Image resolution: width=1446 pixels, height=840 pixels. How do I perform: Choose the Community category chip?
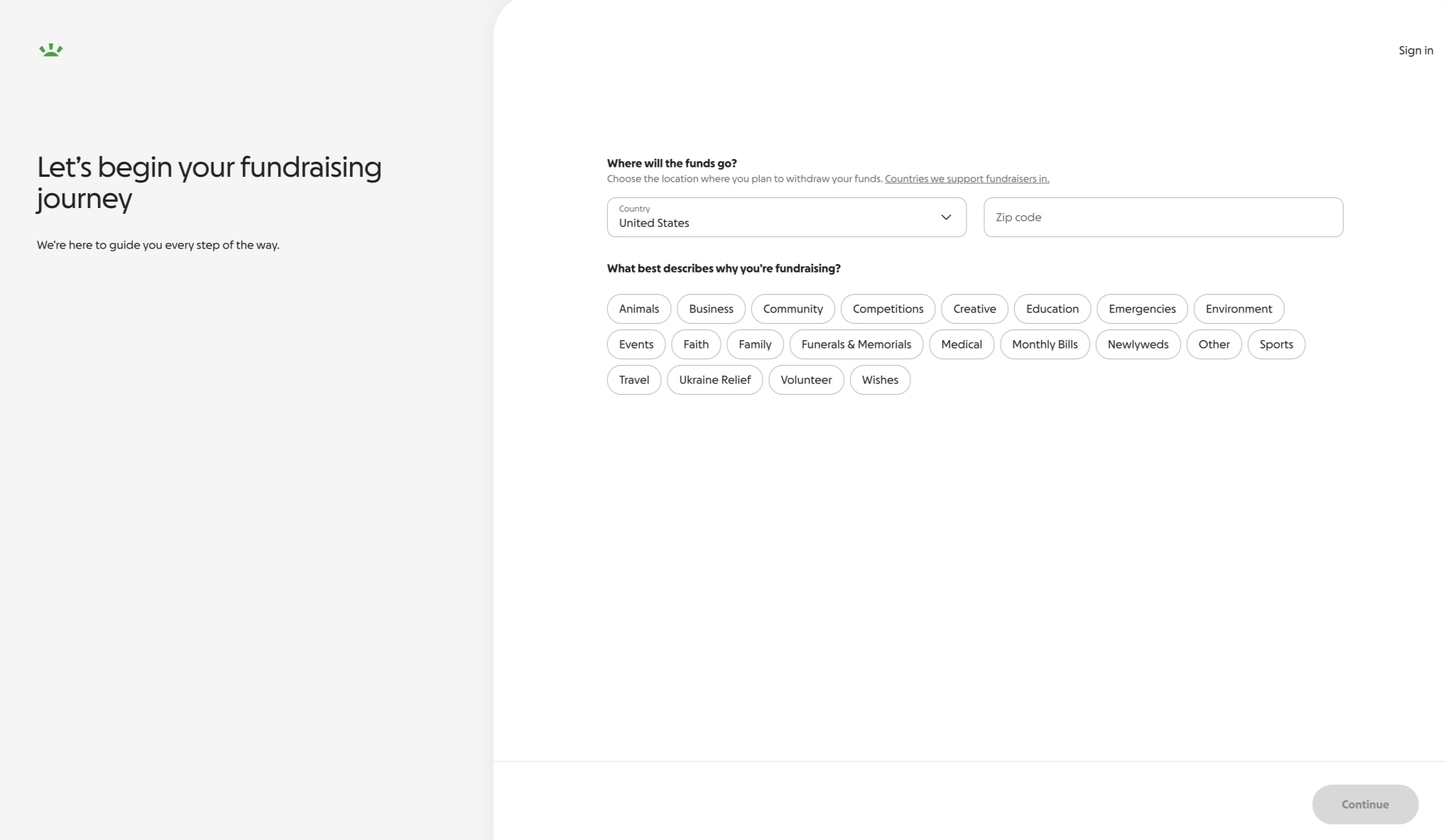click(x=793, y=309)
